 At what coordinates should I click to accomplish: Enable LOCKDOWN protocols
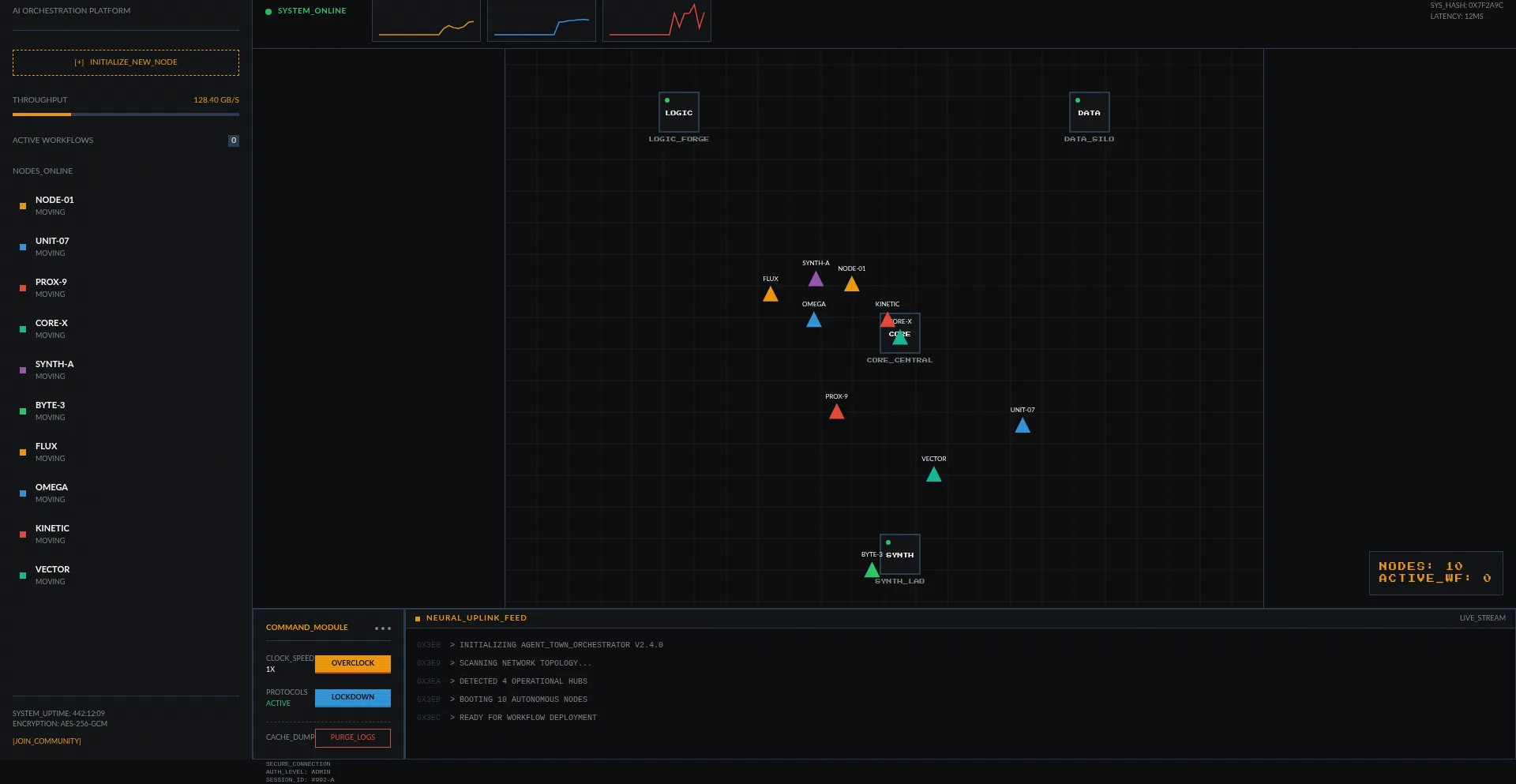click(353, 697)
